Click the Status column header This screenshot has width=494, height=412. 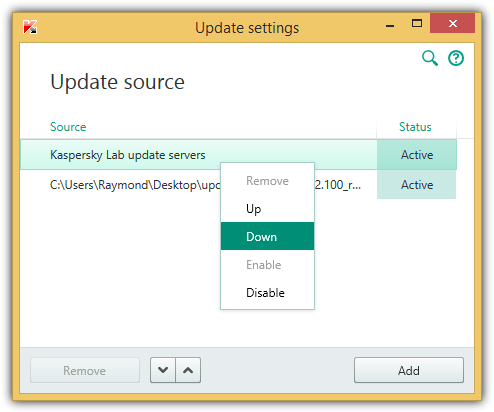click(x=415, y=127)
